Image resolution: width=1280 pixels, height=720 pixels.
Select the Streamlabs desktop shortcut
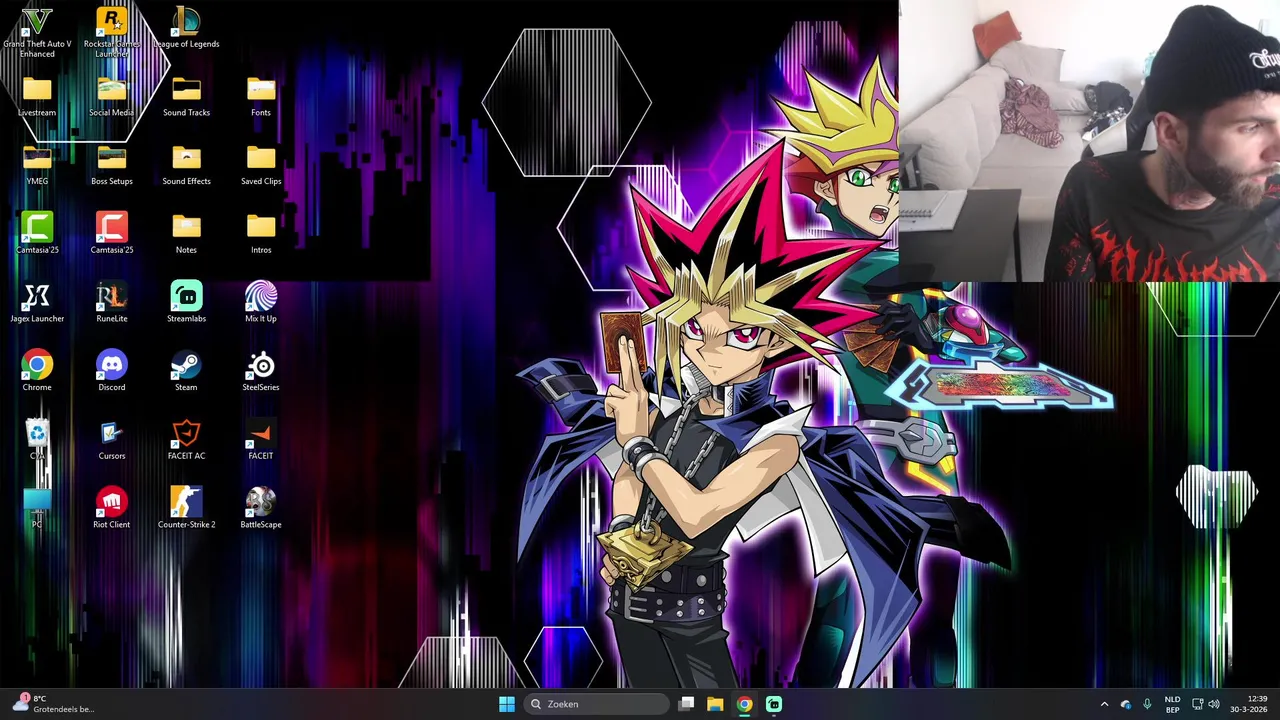pyautogui.click(x=186, y=303)
